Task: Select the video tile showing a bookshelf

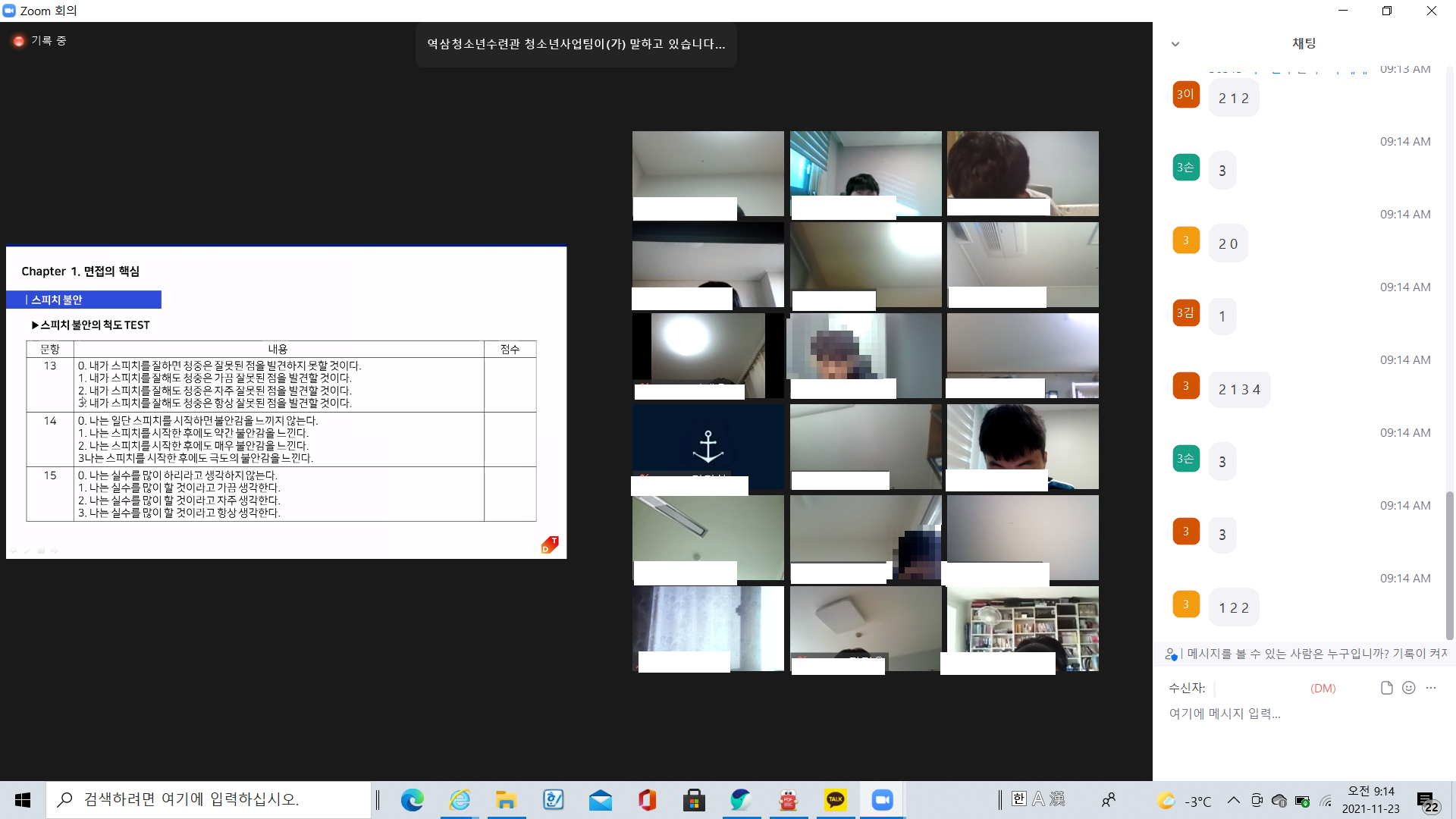Action: (x=1022, y=629)
